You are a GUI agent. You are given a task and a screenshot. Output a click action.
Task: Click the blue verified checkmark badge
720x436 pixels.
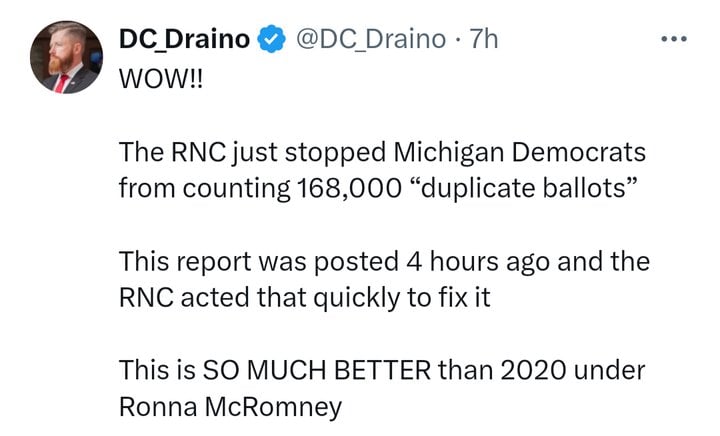(x=271, y=39)
